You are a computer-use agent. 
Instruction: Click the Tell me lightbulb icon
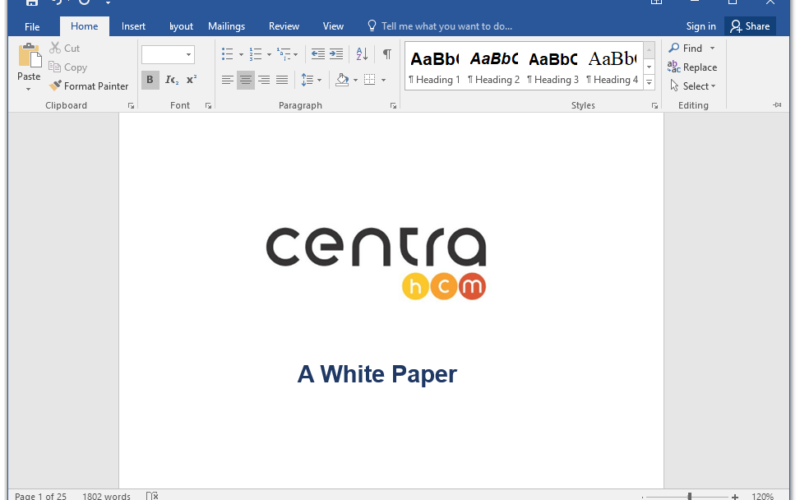(372, 26)
